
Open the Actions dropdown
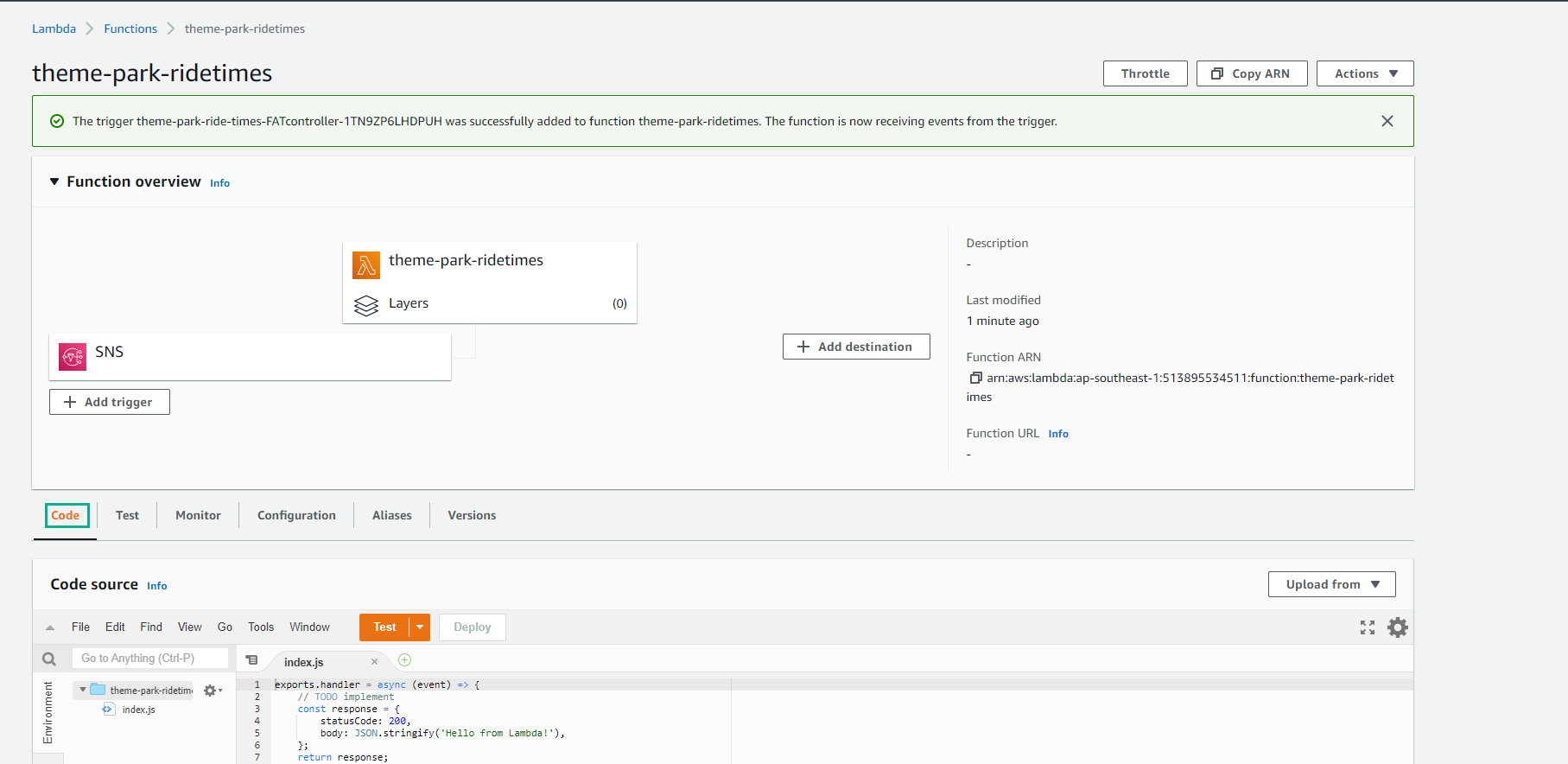point(1365,73)
